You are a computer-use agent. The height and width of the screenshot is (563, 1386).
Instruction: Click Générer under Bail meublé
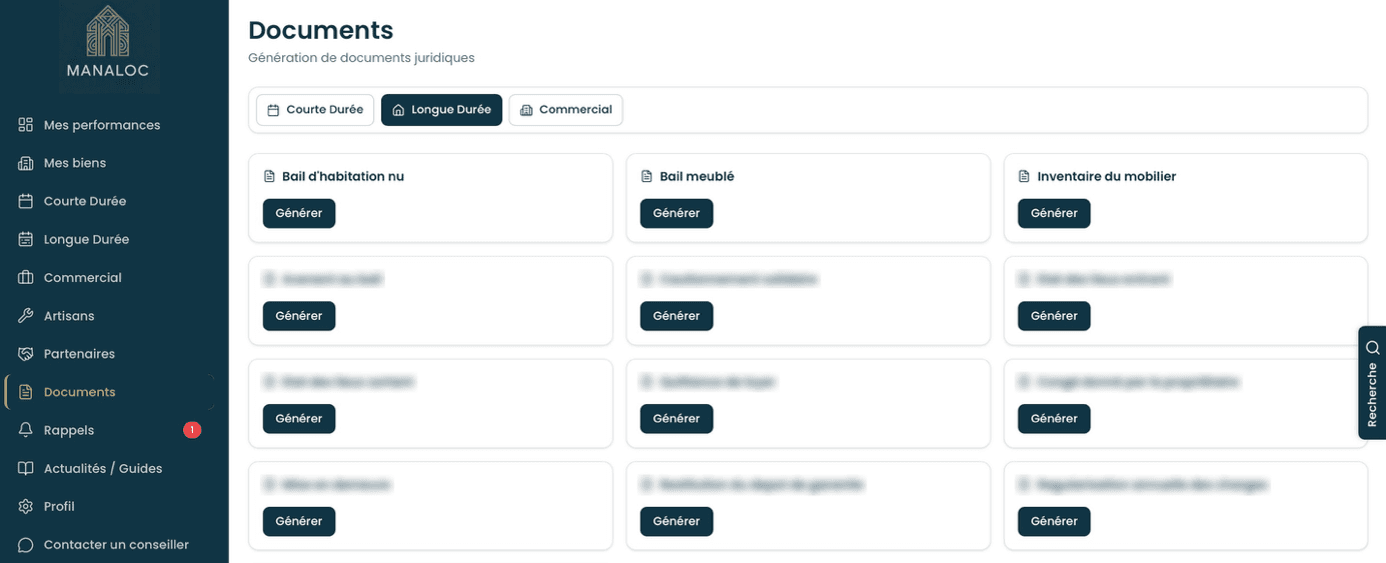[x=676, y=213]
